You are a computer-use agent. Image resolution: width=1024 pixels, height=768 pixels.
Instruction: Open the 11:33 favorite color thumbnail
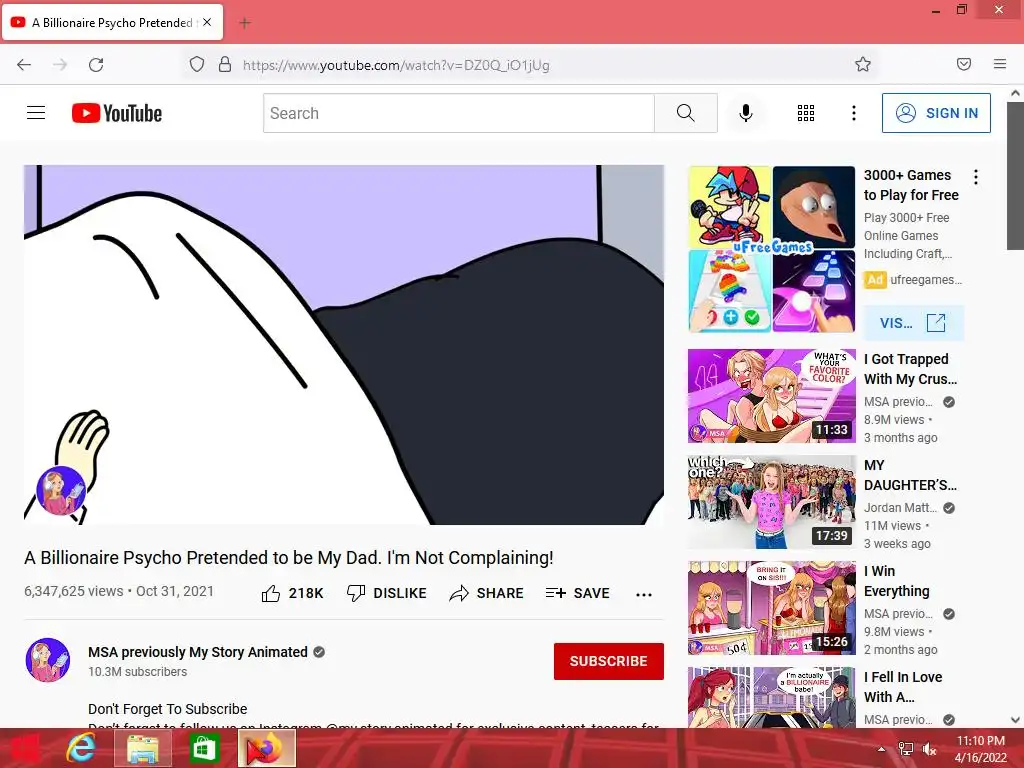coord(772,396)
